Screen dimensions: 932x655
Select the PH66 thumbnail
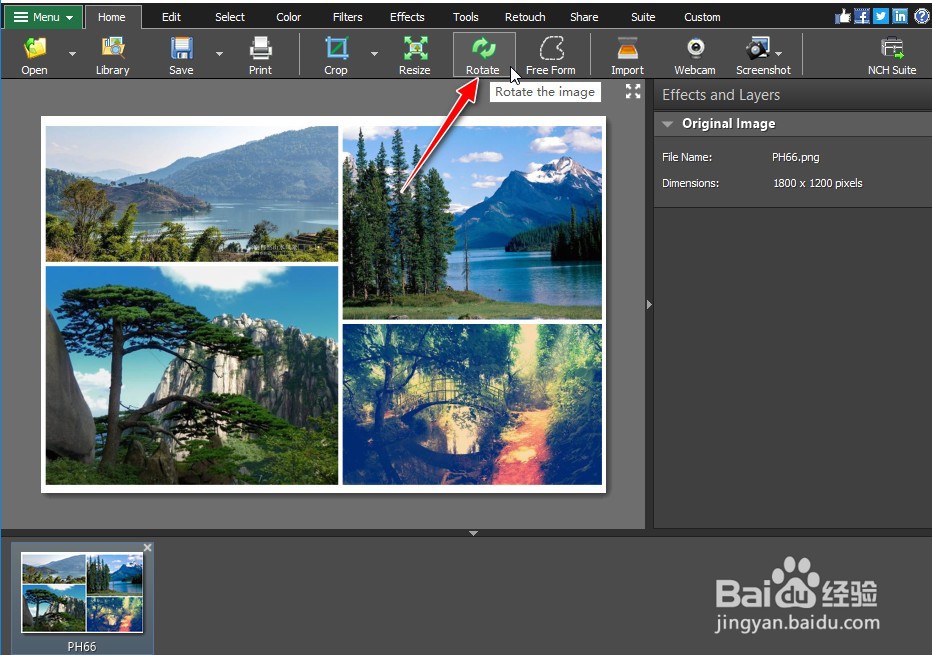coord(82,597)
